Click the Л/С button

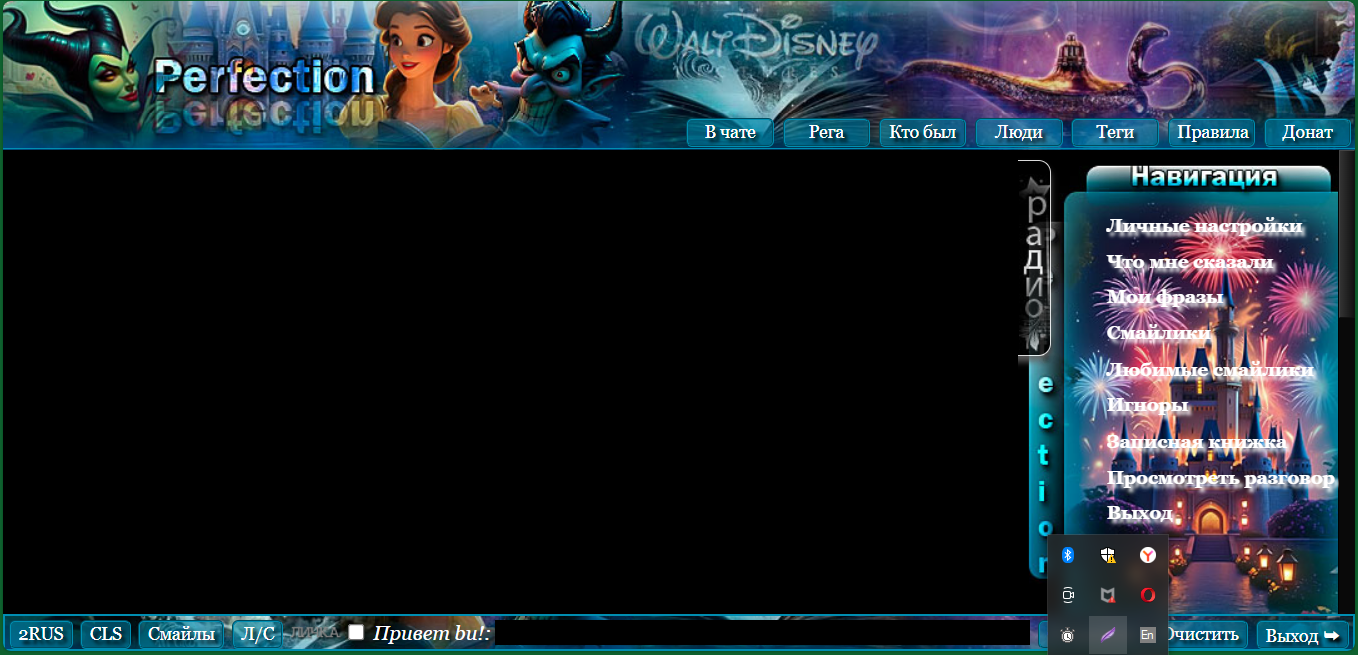(258, 634)
